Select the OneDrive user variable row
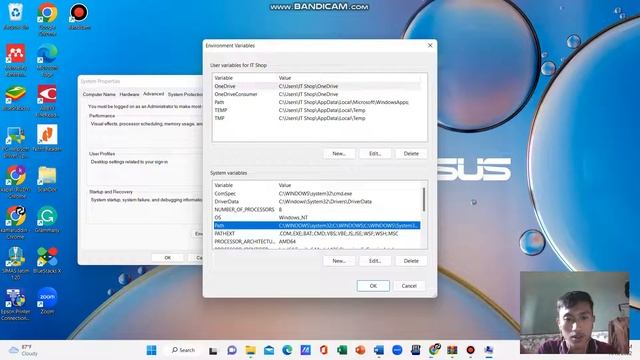The height and width of the screenshot is (360, 640). [x=317, y=86]
